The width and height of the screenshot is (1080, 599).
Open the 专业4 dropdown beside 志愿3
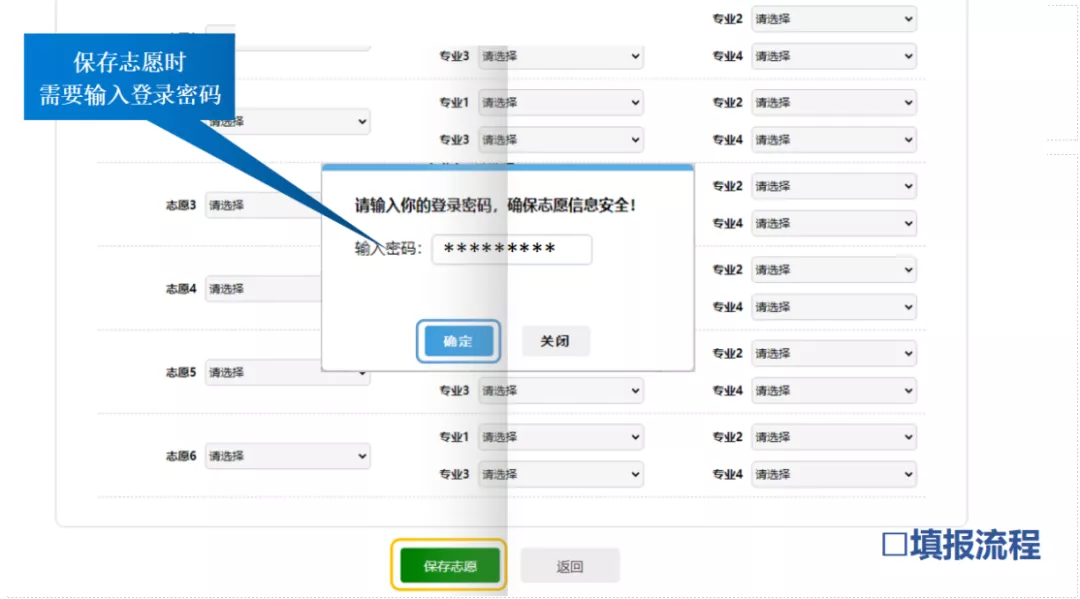pos(834,223)
